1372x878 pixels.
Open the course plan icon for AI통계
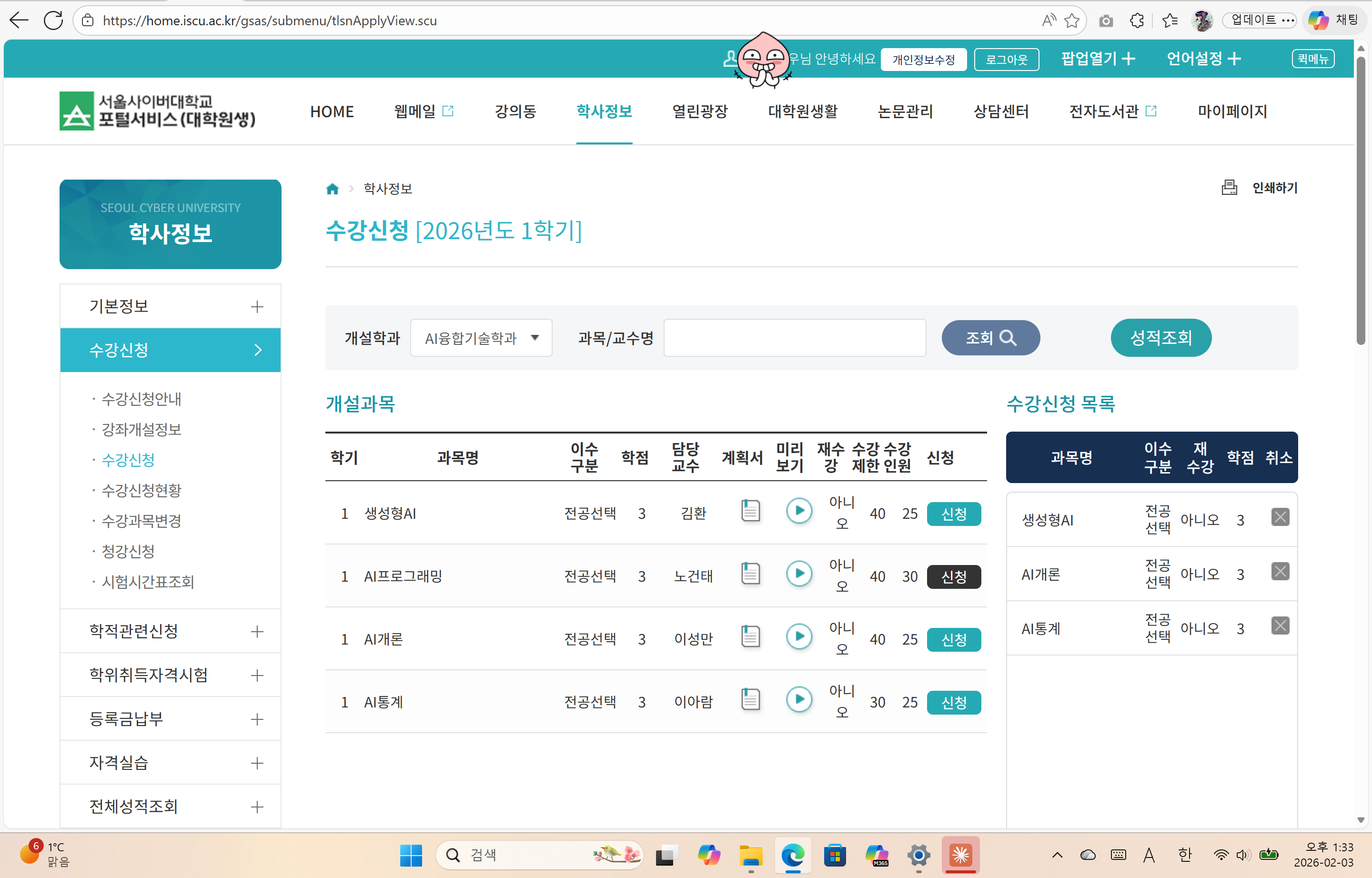[750, 699]
